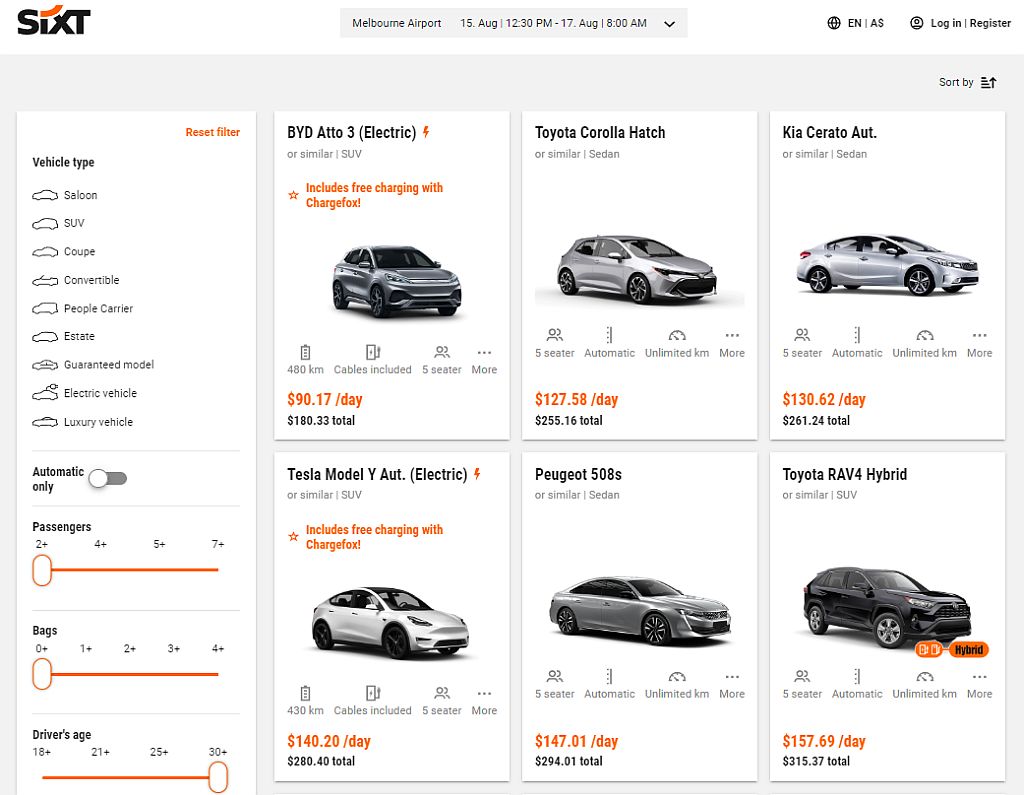Viewport: 1024px width, 795px height.
Task: Select the SUV vehicle type filter
Action: coord(74,223)
